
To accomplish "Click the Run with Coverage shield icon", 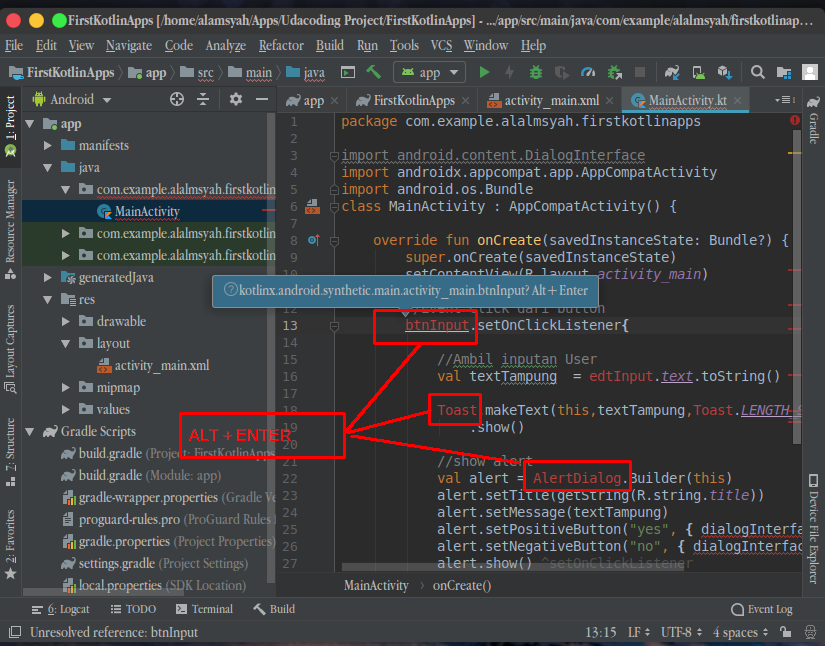I will pyautogui.click(x=561, y=72).
